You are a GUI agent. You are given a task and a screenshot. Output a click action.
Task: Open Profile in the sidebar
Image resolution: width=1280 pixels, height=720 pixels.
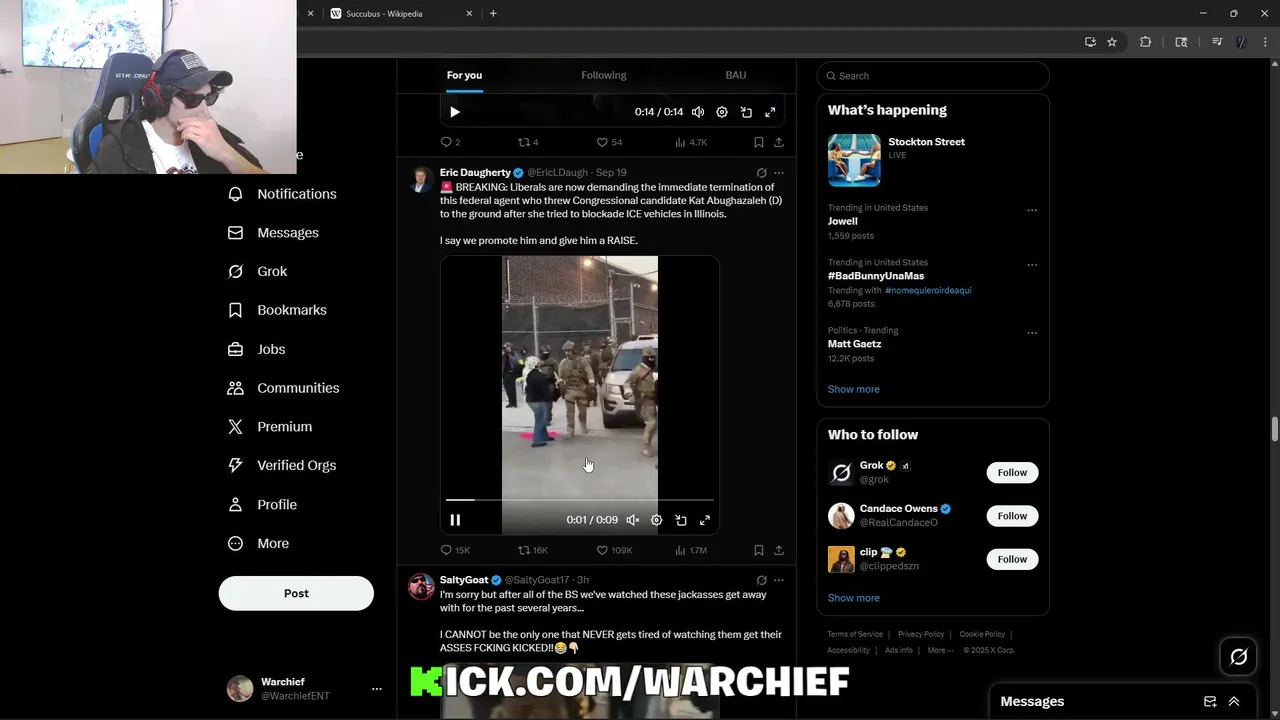coord(262,504)
